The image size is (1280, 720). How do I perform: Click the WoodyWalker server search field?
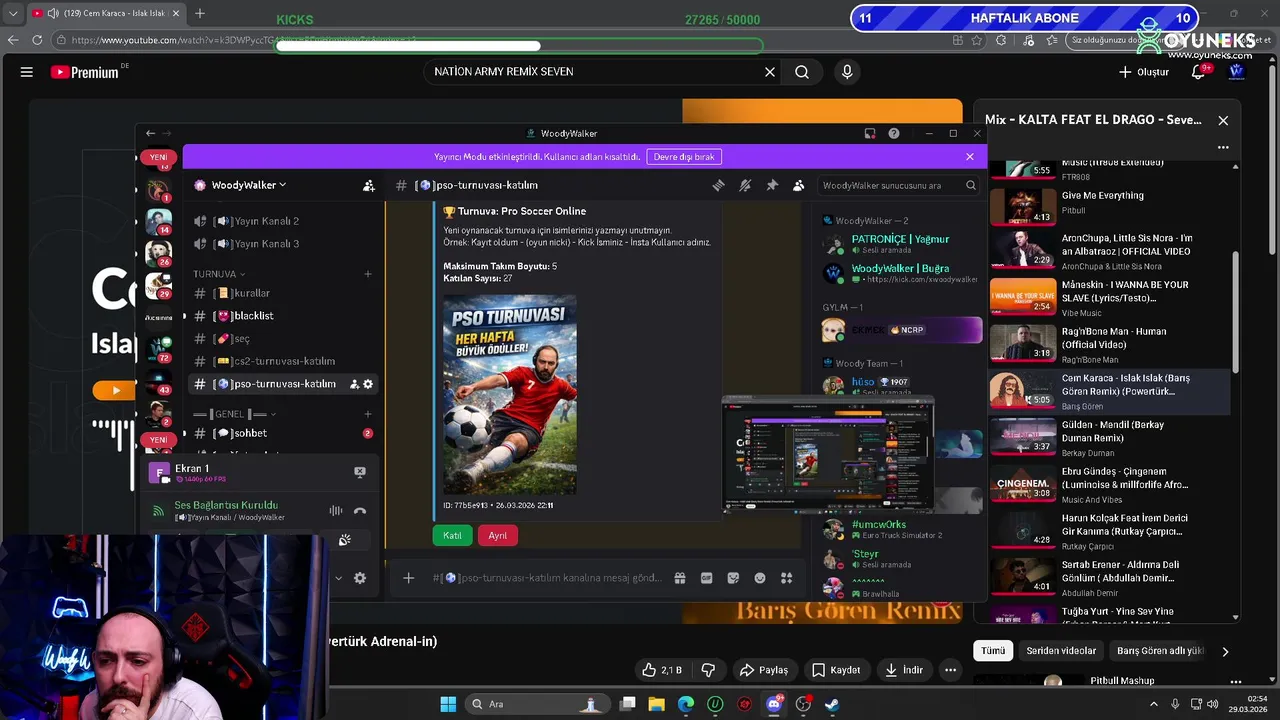(x=898, y=185)
